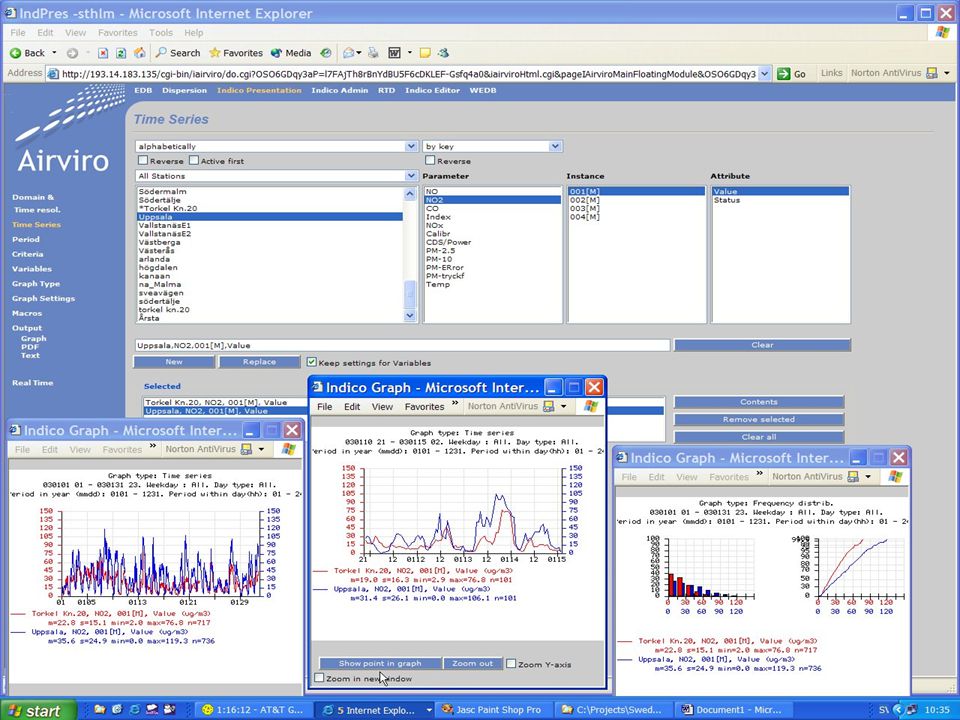Open the Back button history dropdown arrow
The image size is (960, 720).
tap(54, 53)
